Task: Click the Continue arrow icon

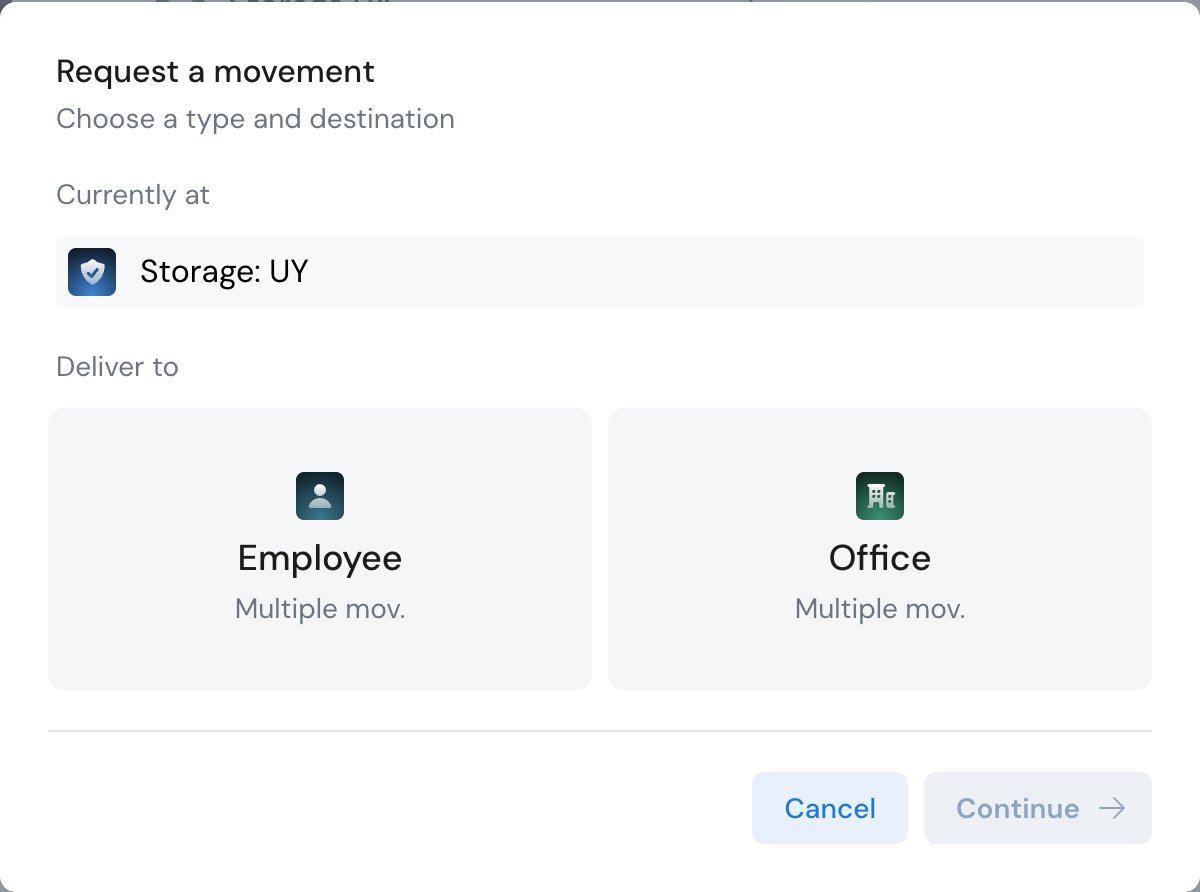Action: (1112, 808)
